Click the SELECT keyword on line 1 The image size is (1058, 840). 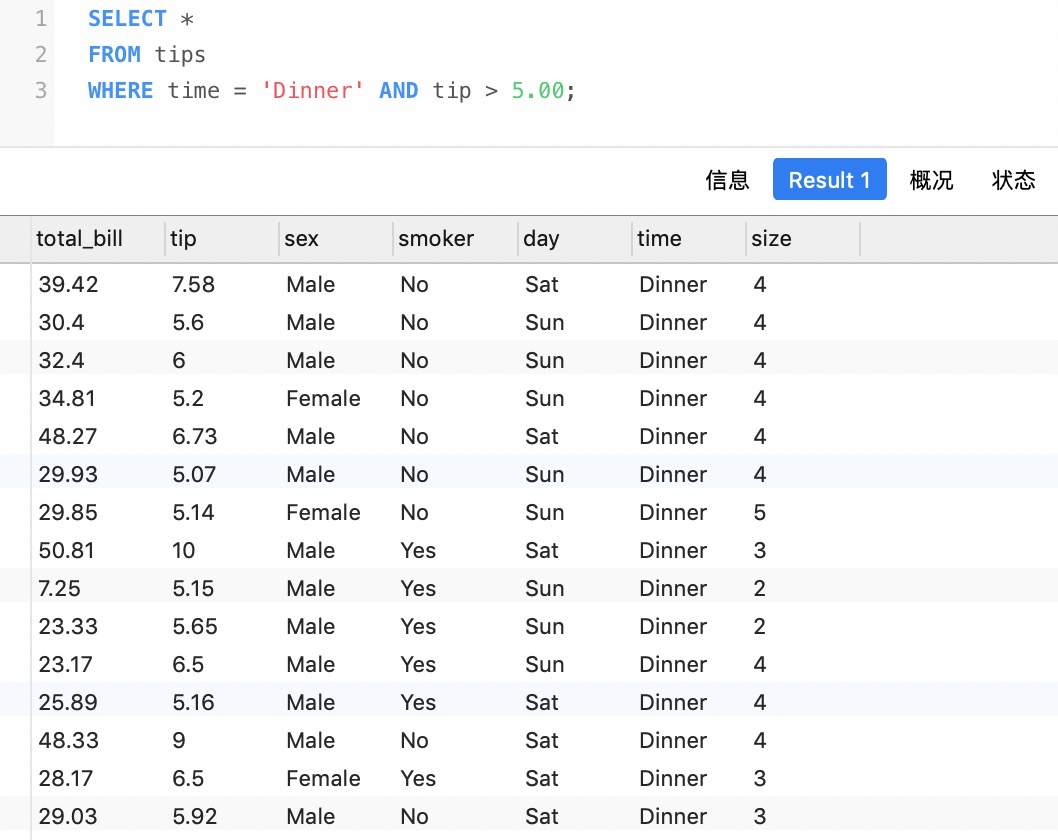(127, 19)
